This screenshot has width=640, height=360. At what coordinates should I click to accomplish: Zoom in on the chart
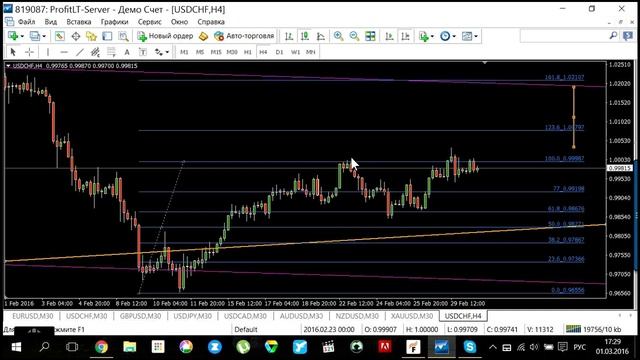[338, 36]
